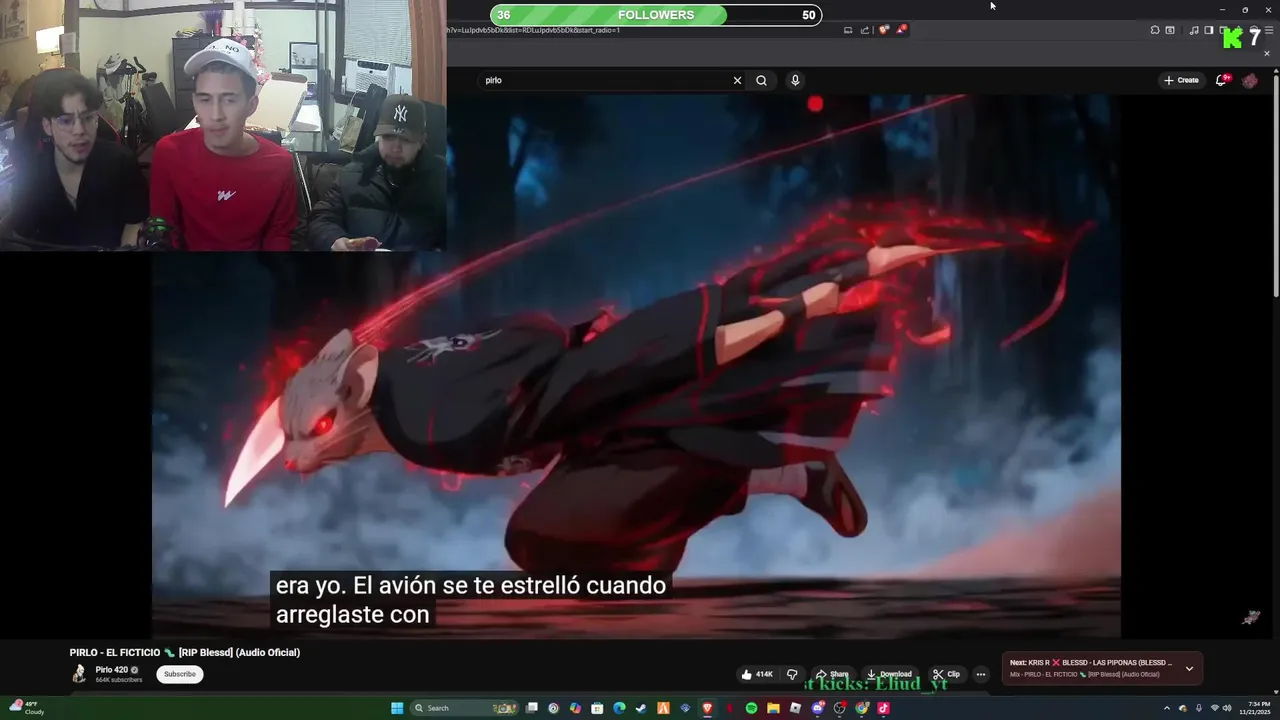Launch Microsoft Edge from the taskbar

point(619,708)
